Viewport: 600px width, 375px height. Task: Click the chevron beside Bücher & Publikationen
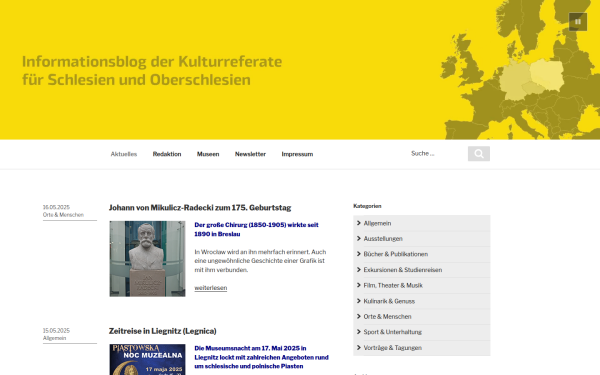(x=359, y=254)
